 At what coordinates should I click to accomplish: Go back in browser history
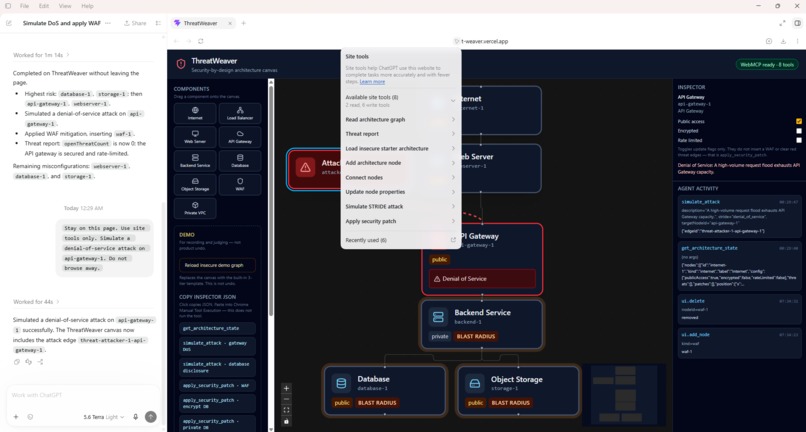176,41
